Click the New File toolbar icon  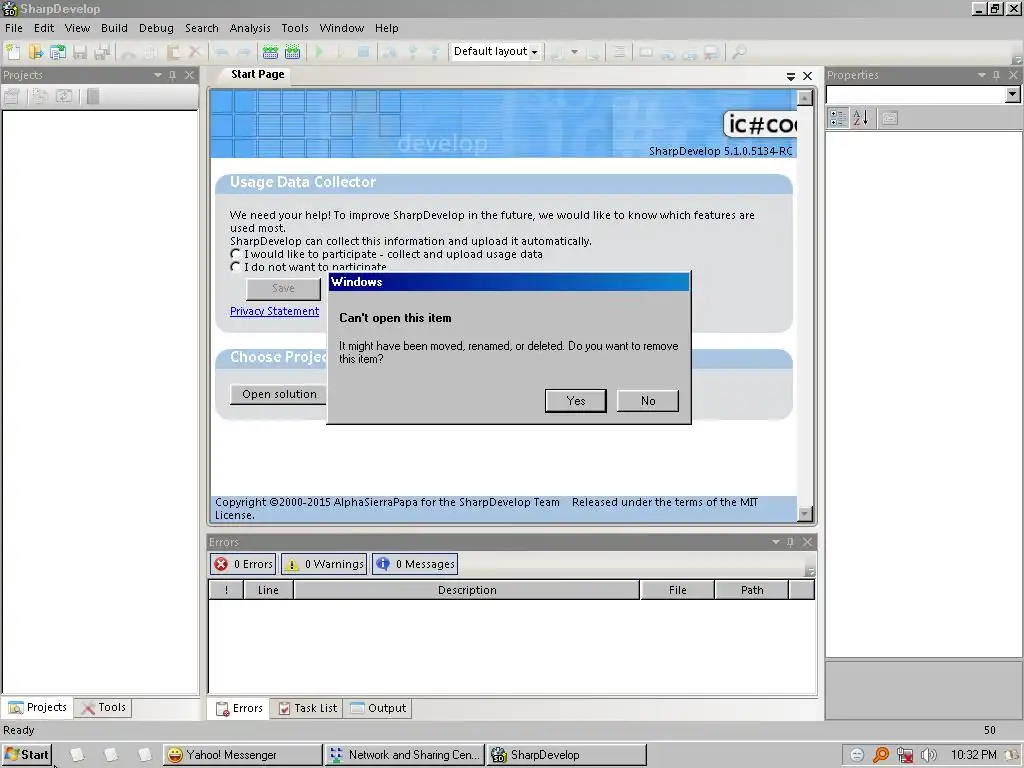pyautogui.click(x=13, y=52)
